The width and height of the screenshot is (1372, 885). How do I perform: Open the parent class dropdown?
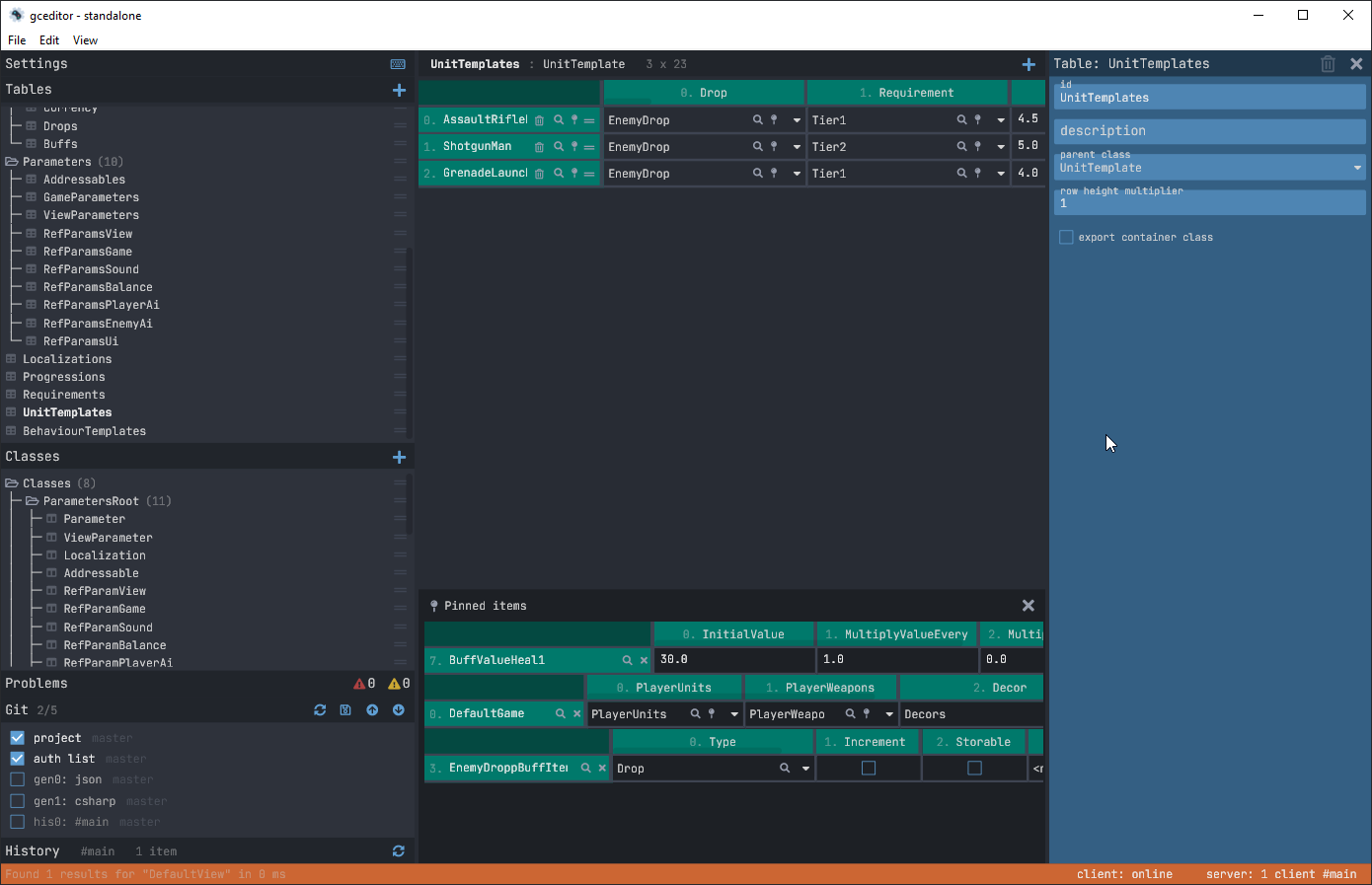[1357, 168]
